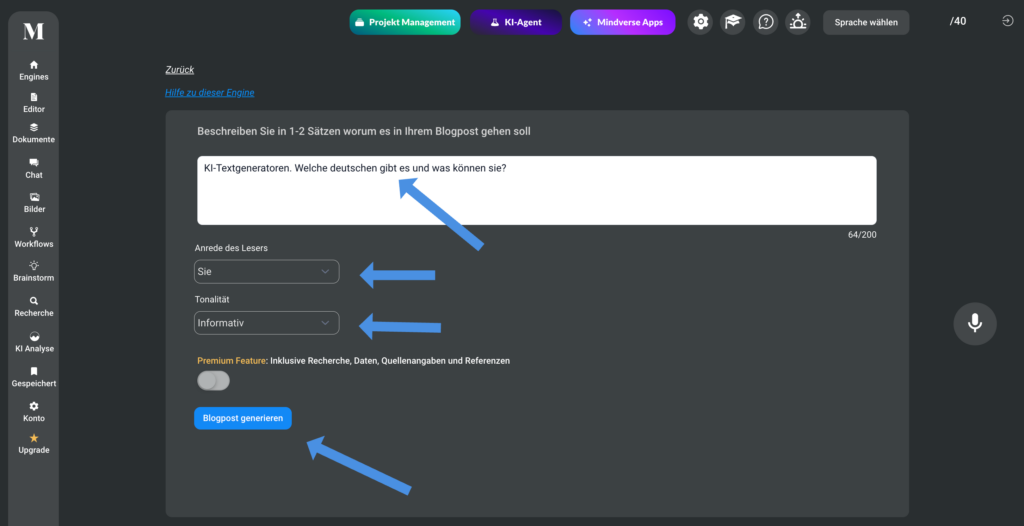This screenshot has width=1024, height=526.
Task: Open the Brainstorm lightbulb section
Action: tap(34, 271)
